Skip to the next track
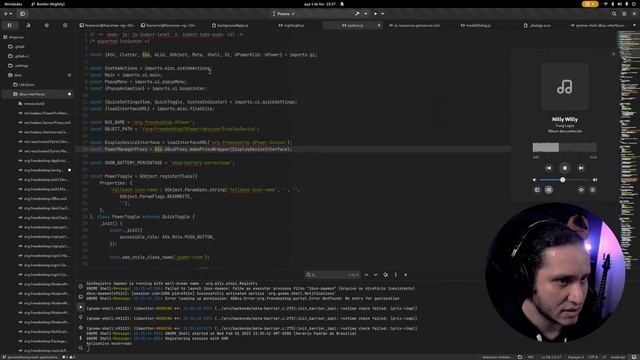 pos(580,168)
